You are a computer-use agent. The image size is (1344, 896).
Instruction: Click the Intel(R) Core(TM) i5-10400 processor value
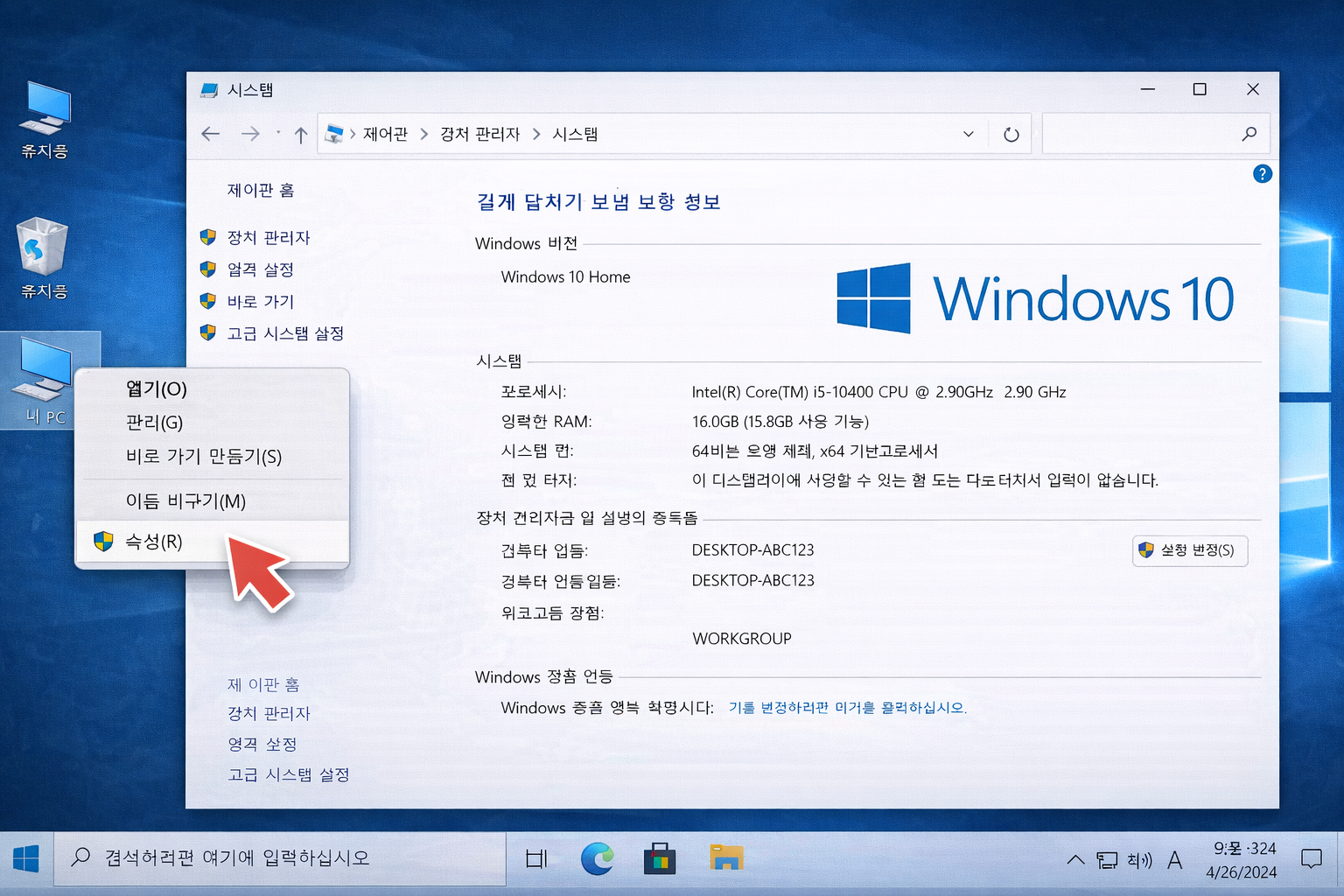[x=878, y=392]
